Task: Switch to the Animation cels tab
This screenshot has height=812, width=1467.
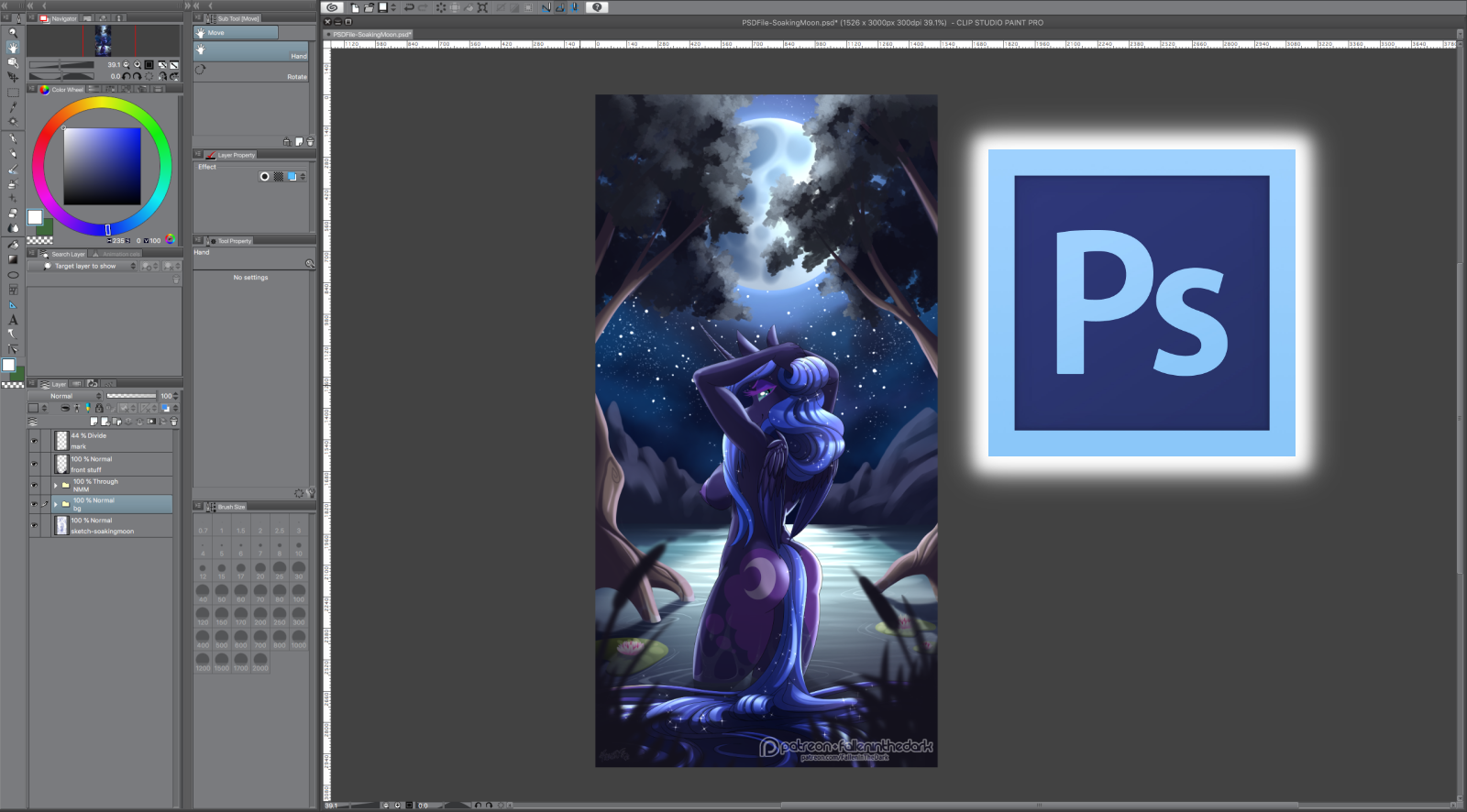Action: [x=116, y=254]
